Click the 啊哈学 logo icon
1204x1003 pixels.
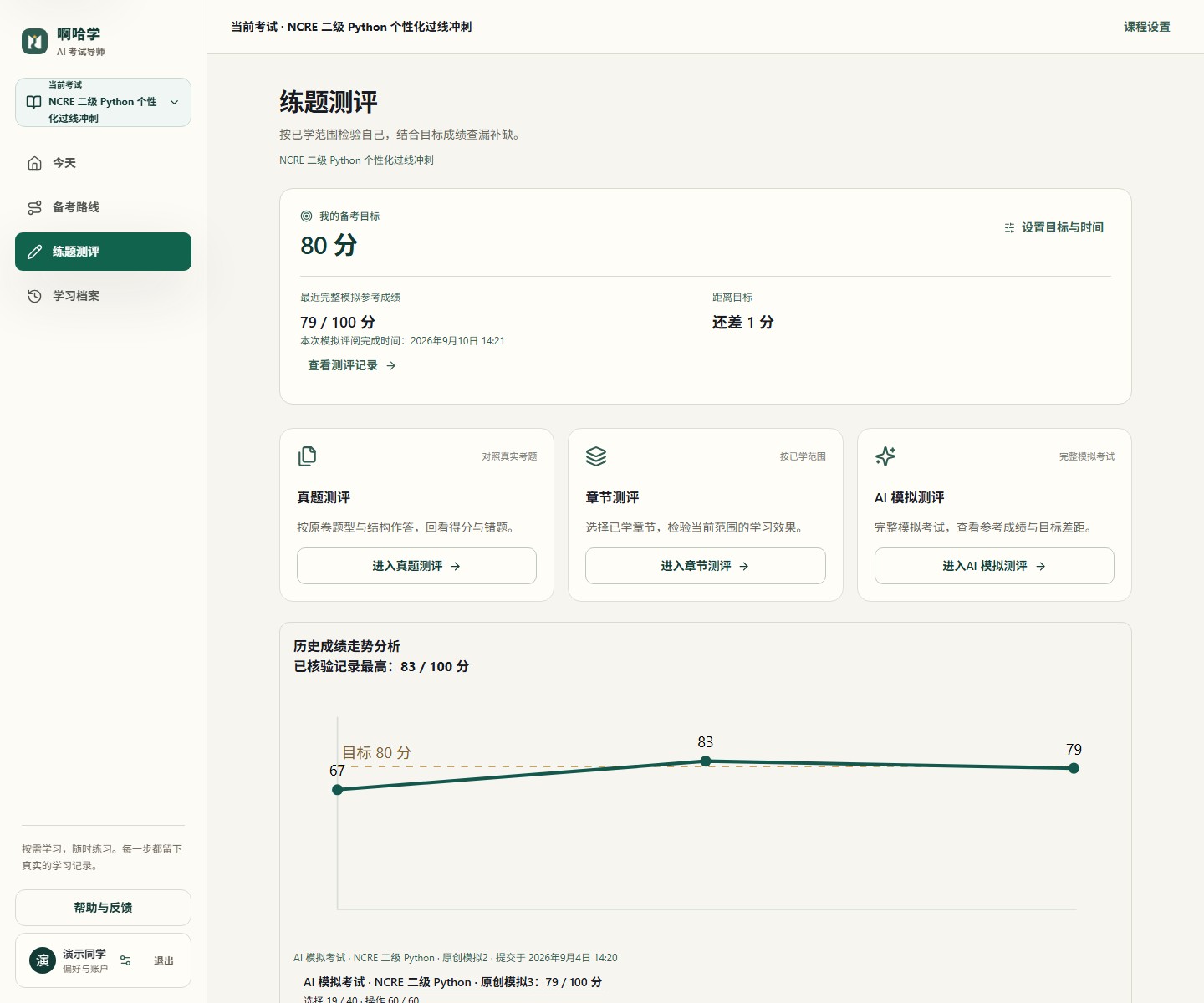point(34,41)
